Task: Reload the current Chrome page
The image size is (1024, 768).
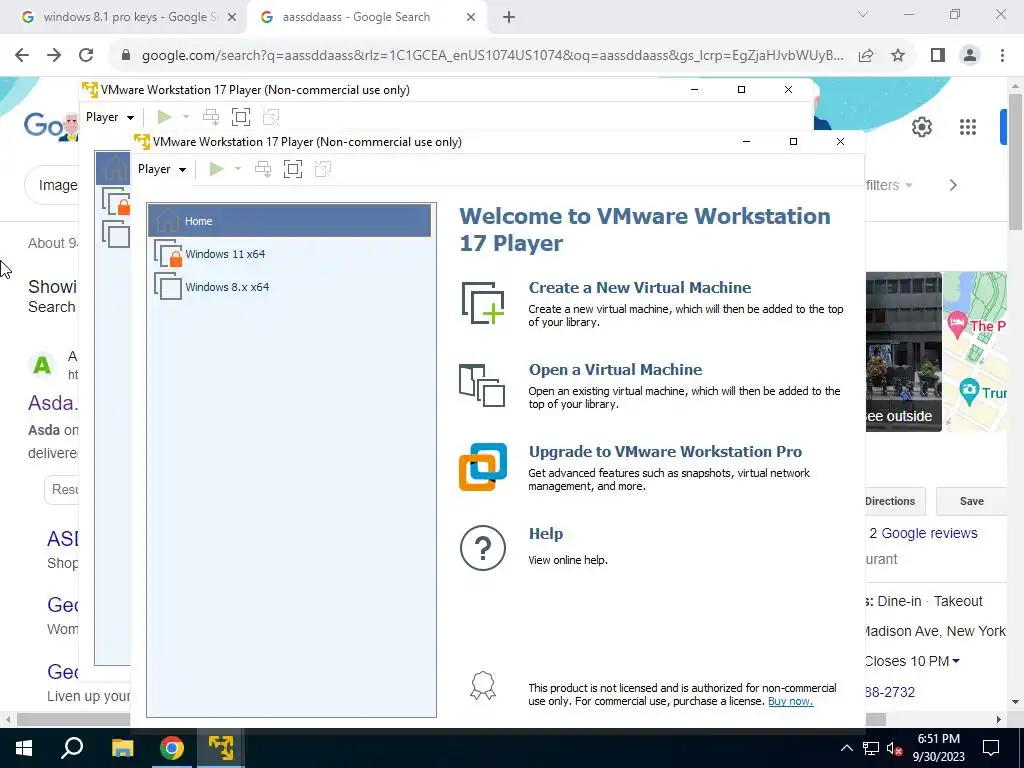Action: click(86, 56)
